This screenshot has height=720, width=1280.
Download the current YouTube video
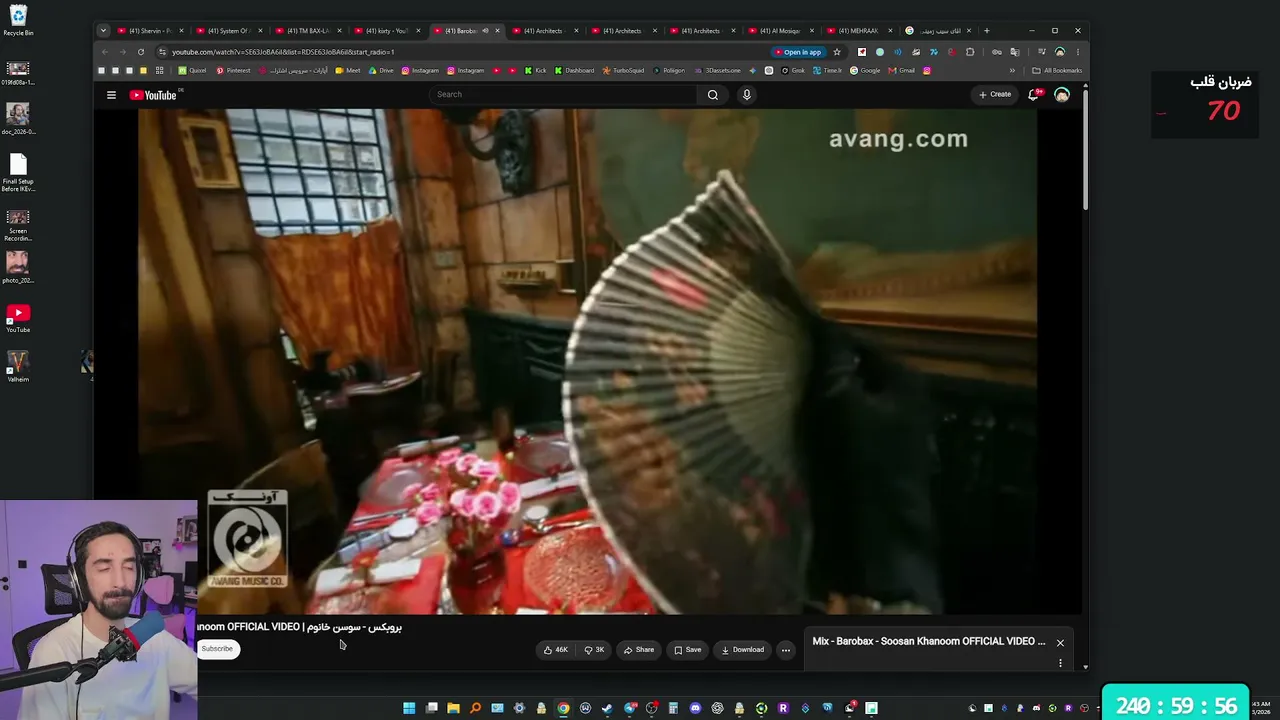(743, 650)
